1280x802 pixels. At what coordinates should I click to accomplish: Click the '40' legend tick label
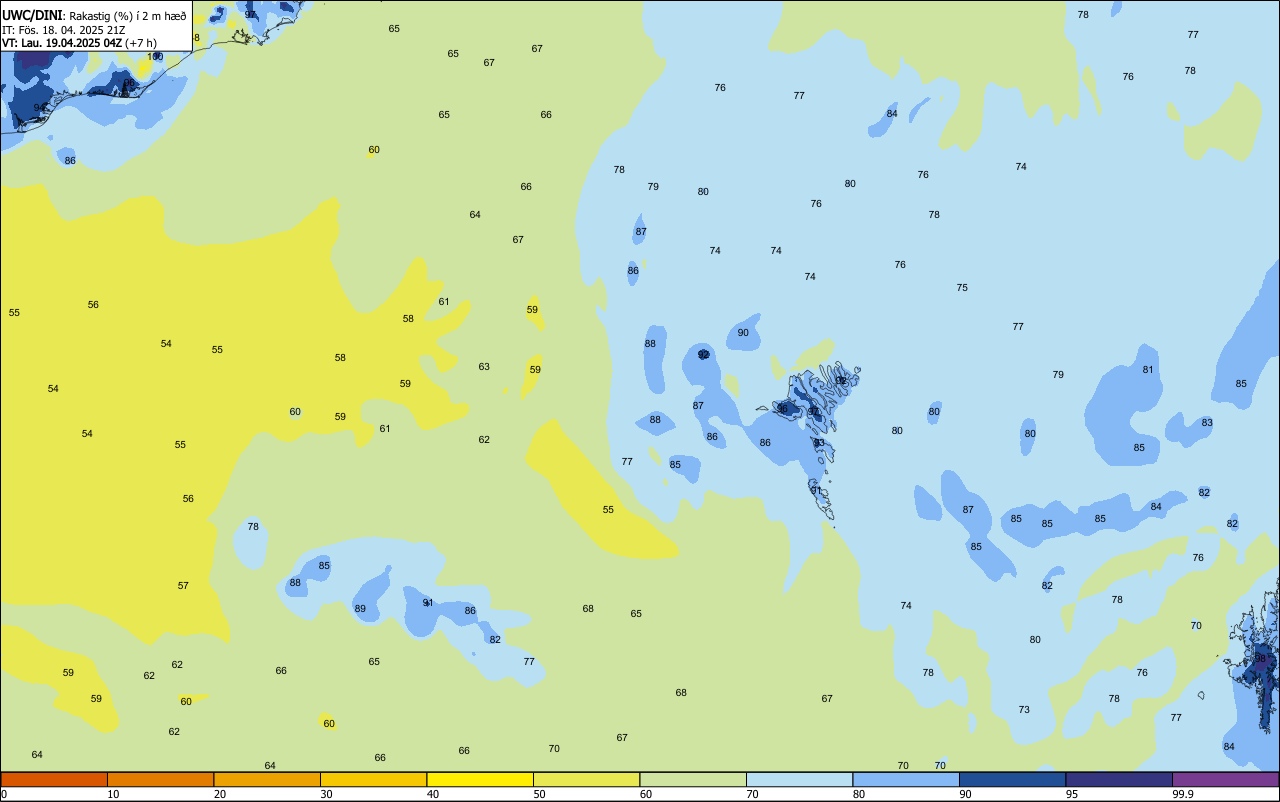433,794
